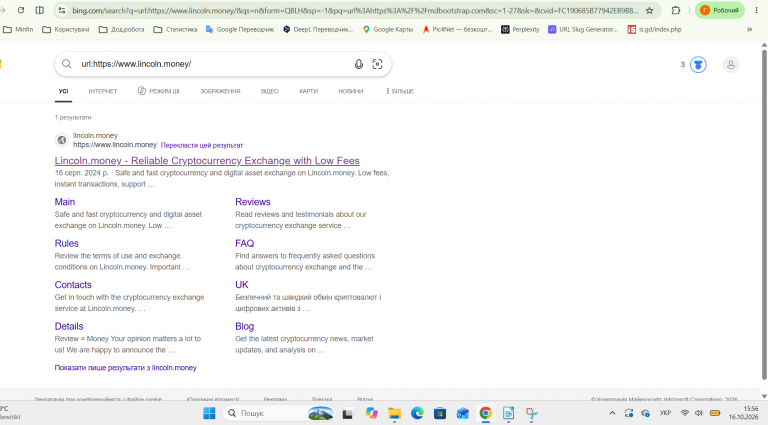The height and width of the screenshot is (425, 768).
Task: Click the lincoln.money globe favicon
Action: tap(62, 140)
